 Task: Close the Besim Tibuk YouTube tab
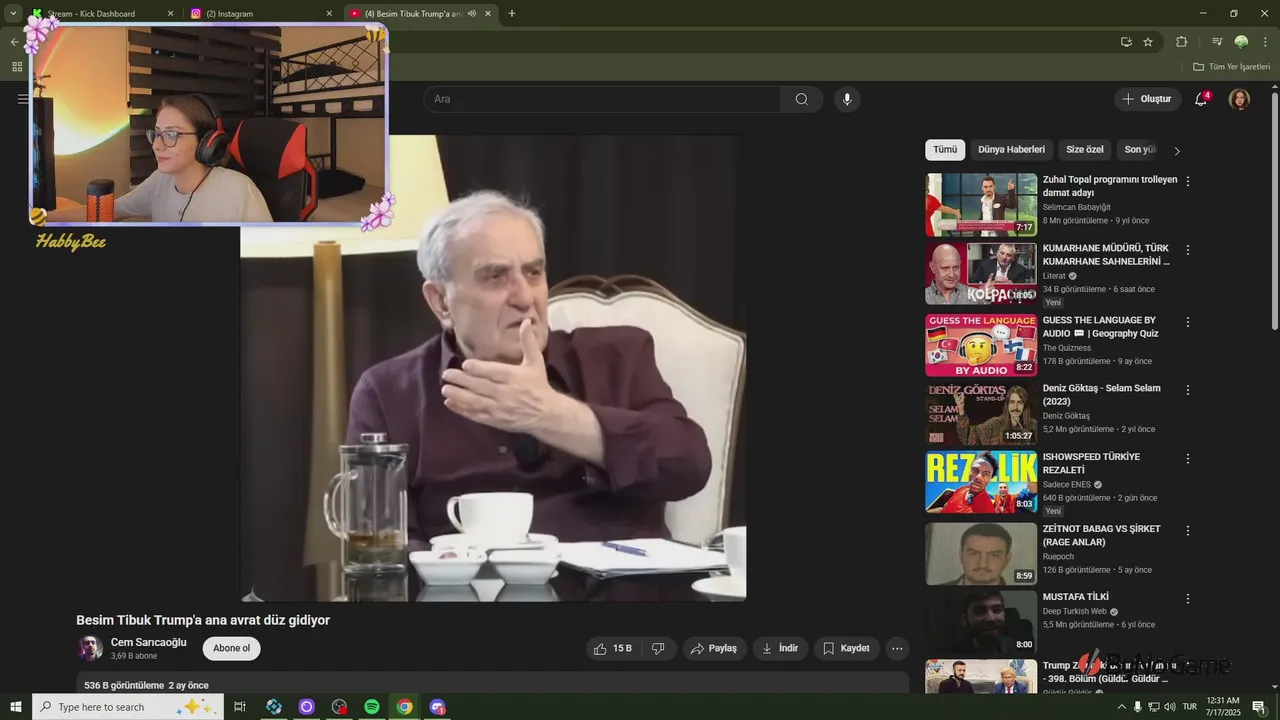tap(488, 14)
